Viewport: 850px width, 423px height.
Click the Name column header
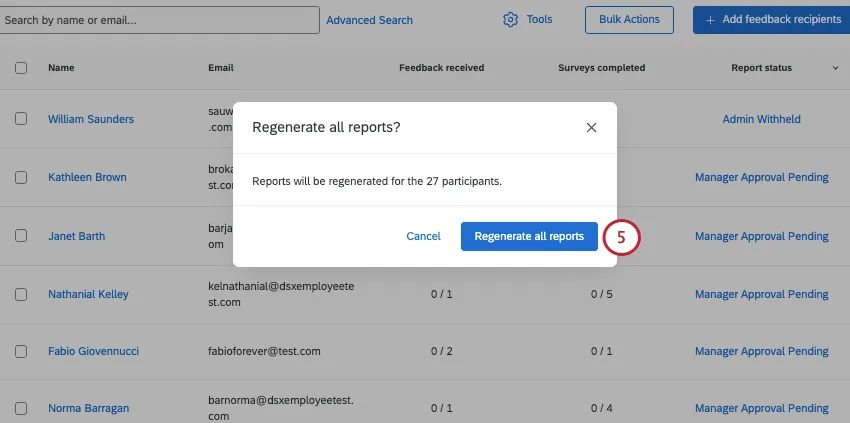pyautogui.click(x=61, y=68)
